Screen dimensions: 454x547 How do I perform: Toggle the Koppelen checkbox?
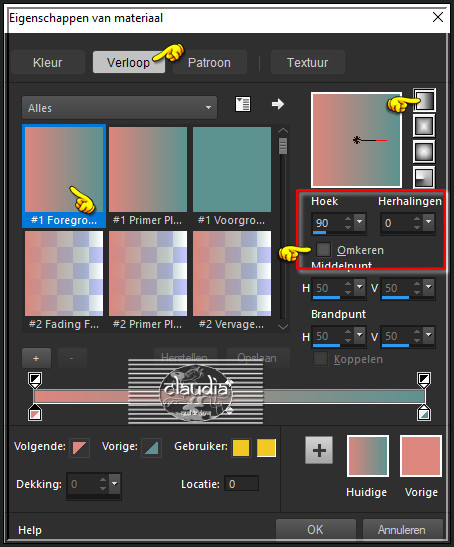320,359
